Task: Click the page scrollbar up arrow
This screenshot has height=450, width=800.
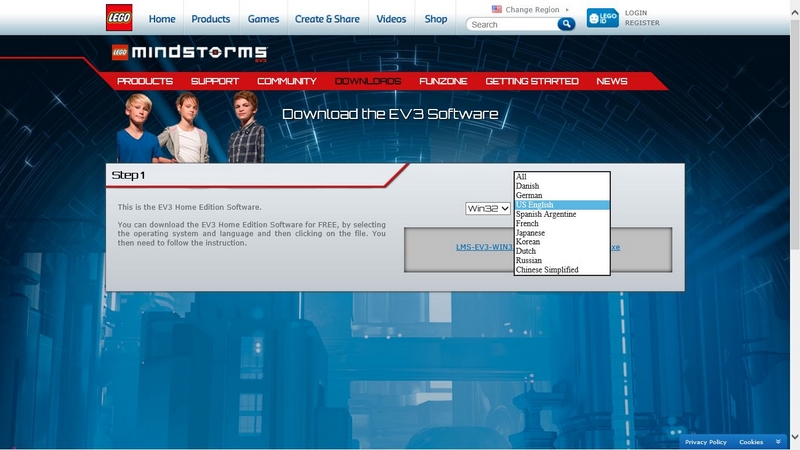Action: click(795, 13)
